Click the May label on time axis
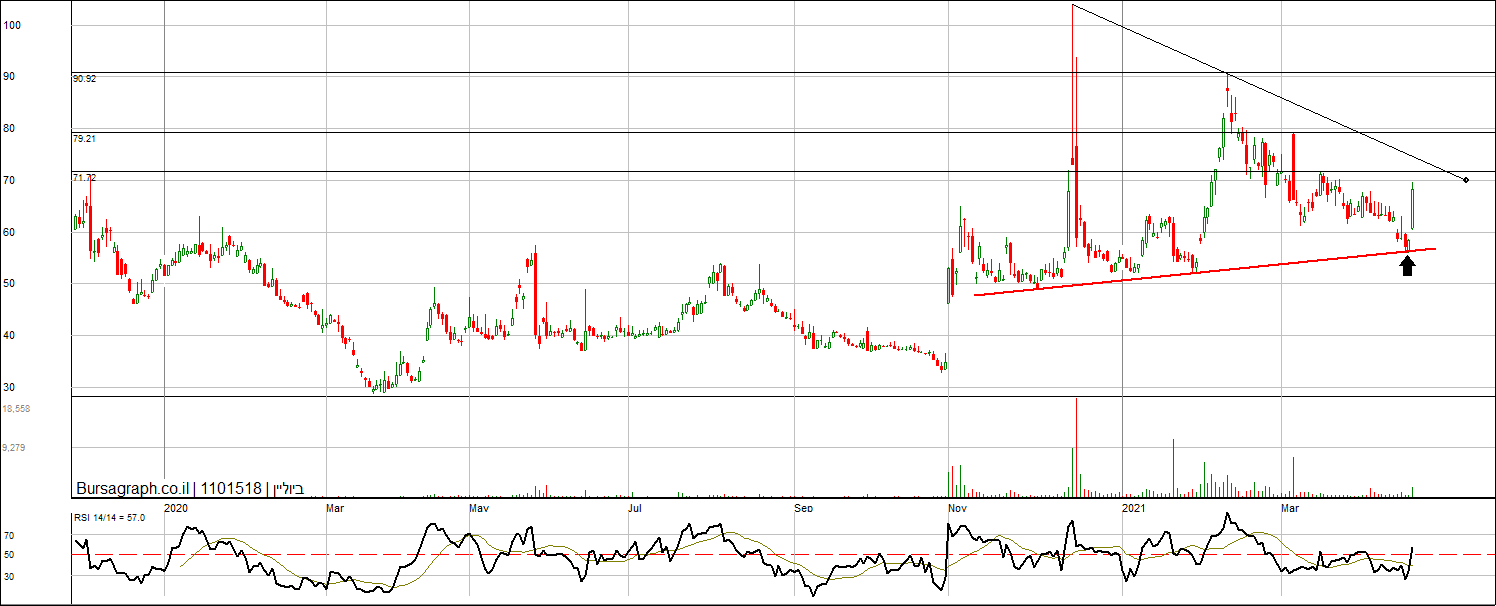The image size is (1496, 606). click(479, 509)
